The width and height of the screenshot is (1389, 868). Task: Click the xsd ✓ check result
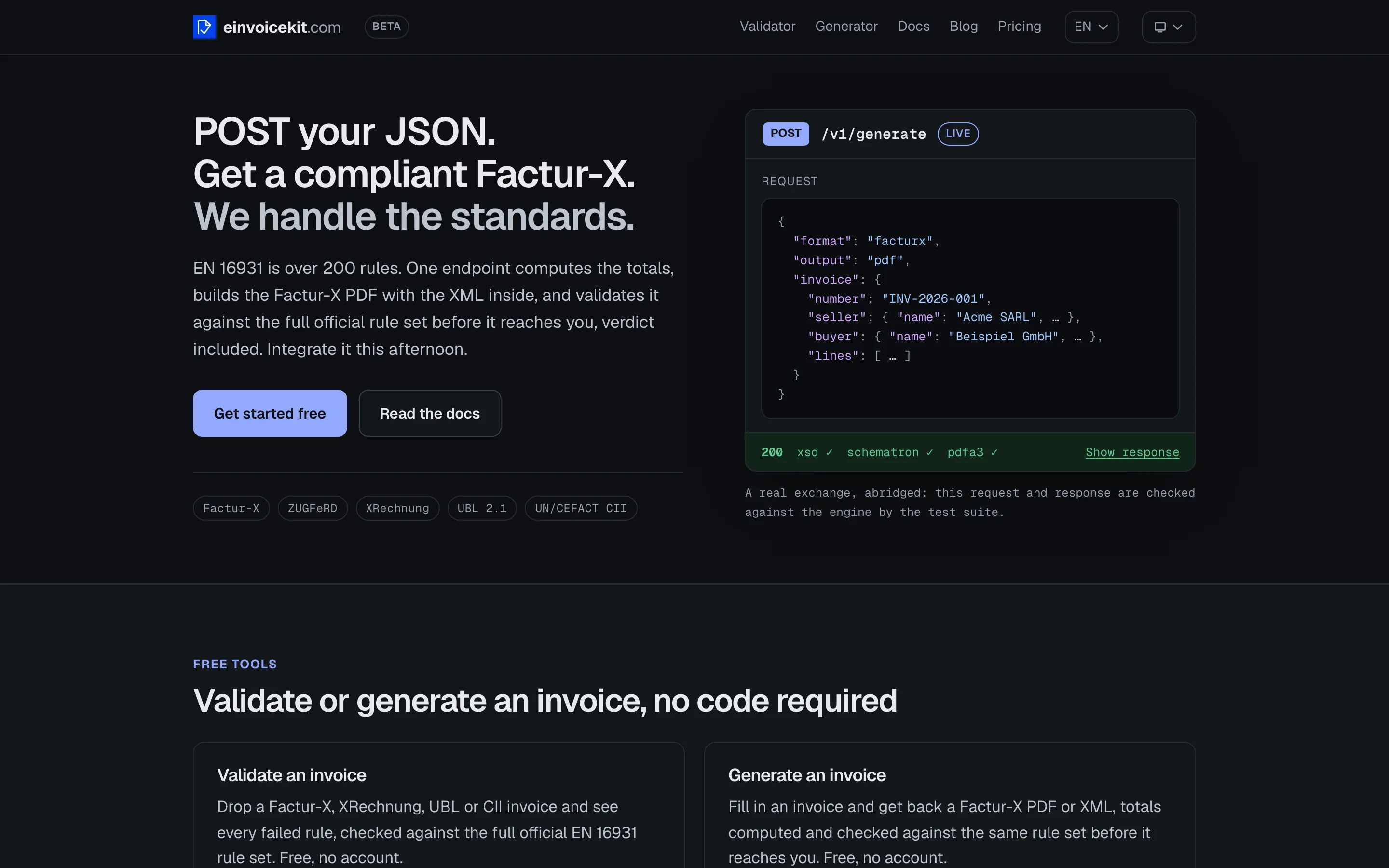815,452
